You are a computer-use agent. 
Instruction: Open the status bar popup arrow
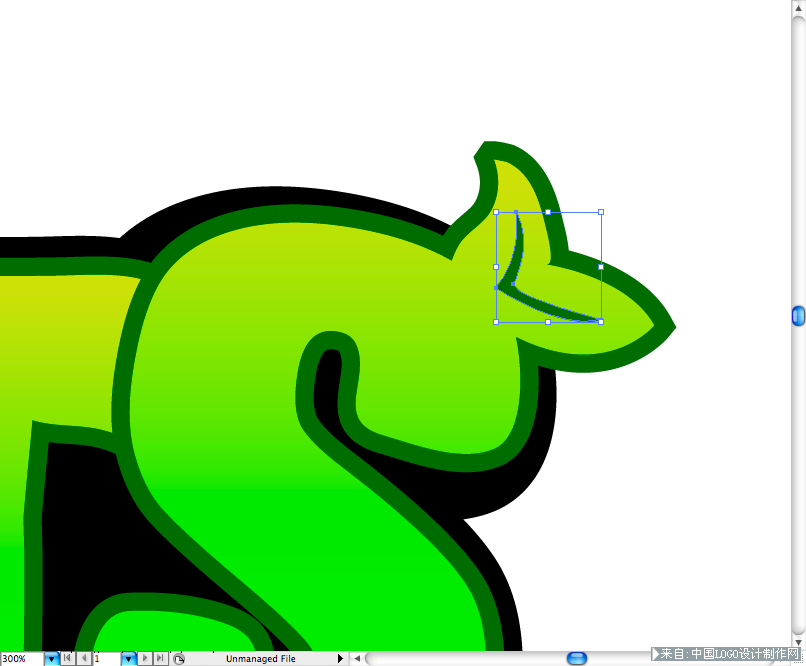[340, 659]
